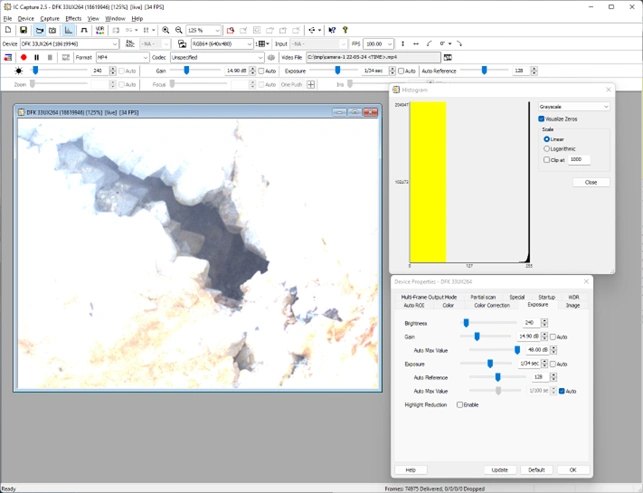The height and width of the screenshot is (493, 643).
Task: Click the Default button in Device Properties
Action: [536, 469]
